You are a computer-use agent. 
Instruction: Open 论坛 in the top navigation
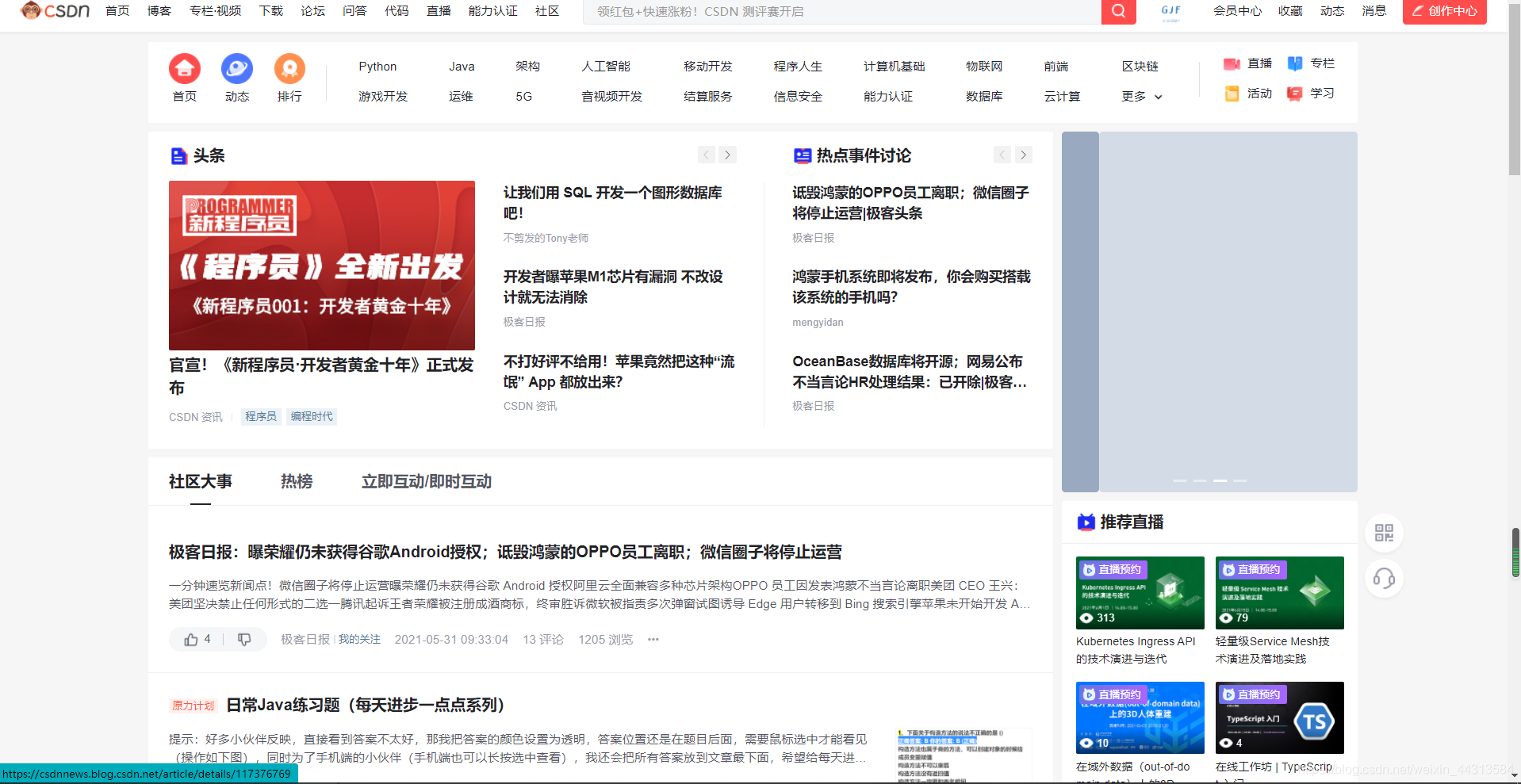[313, 11]
